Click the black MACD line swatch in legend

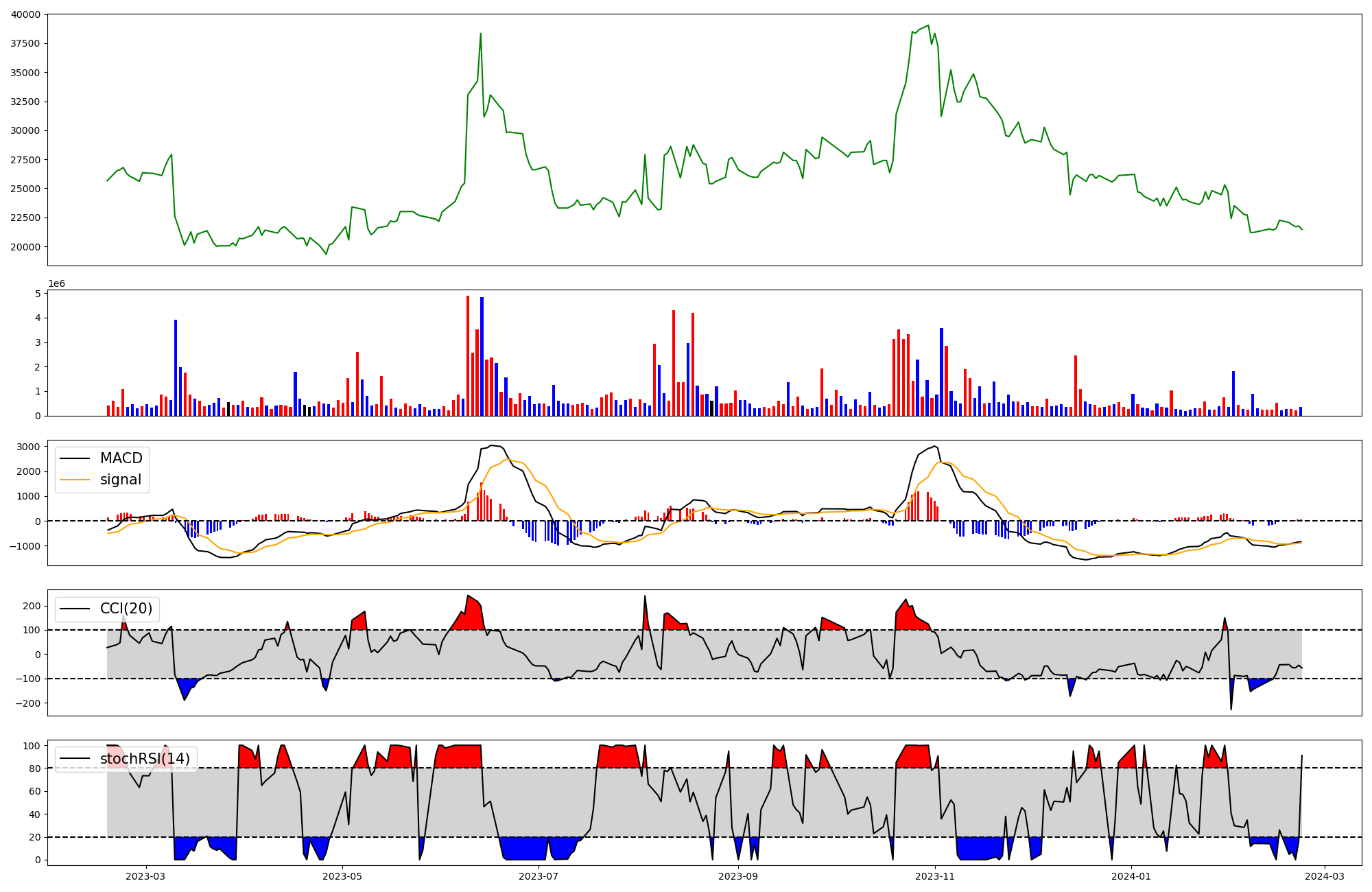[x=74, y=458]
